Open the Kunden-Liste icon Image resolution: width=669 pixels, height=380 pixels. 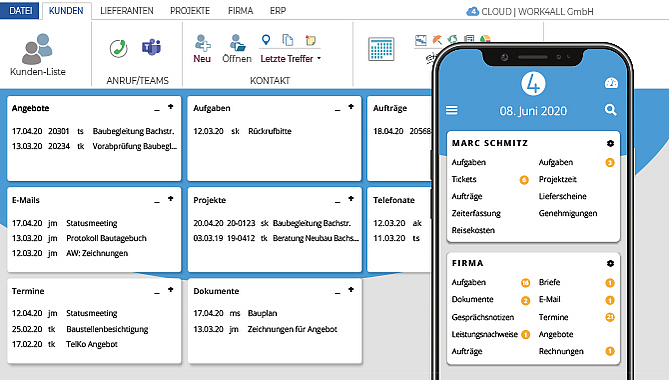38,49
